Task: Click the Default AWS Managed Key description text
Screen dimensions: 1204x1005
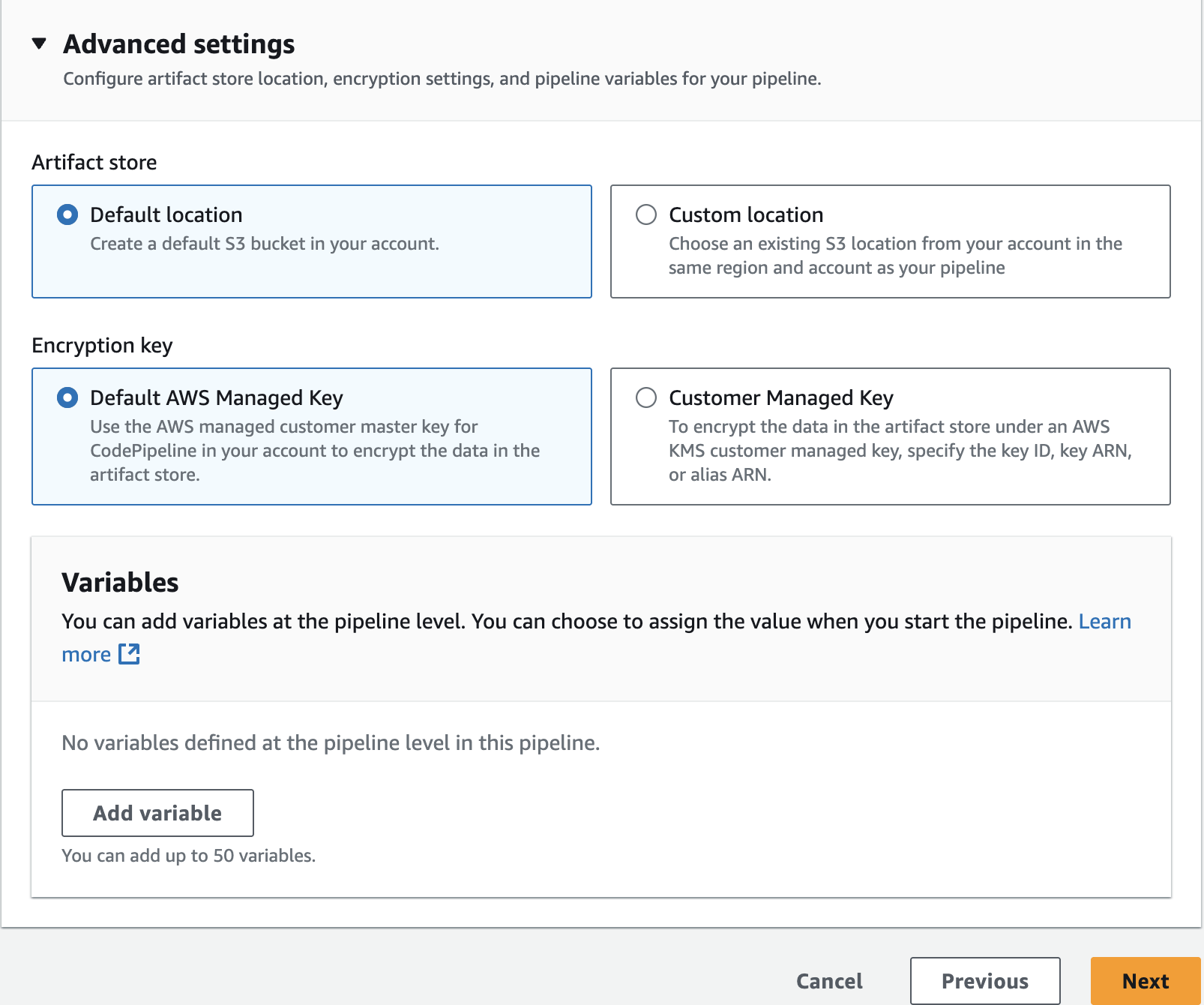Action: 315,451
